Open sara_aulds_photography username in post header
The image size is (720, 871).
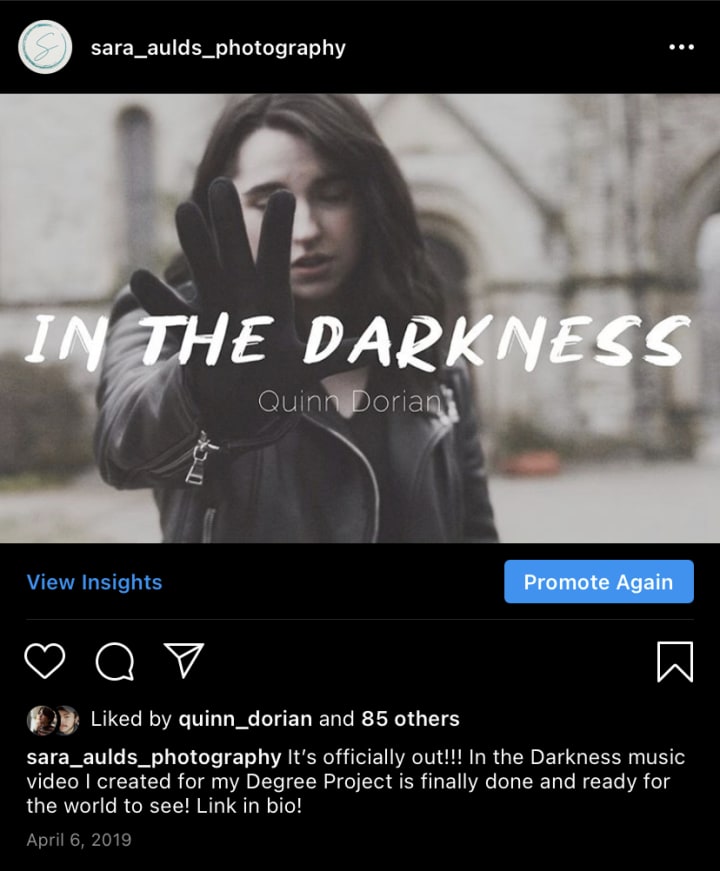218,48
